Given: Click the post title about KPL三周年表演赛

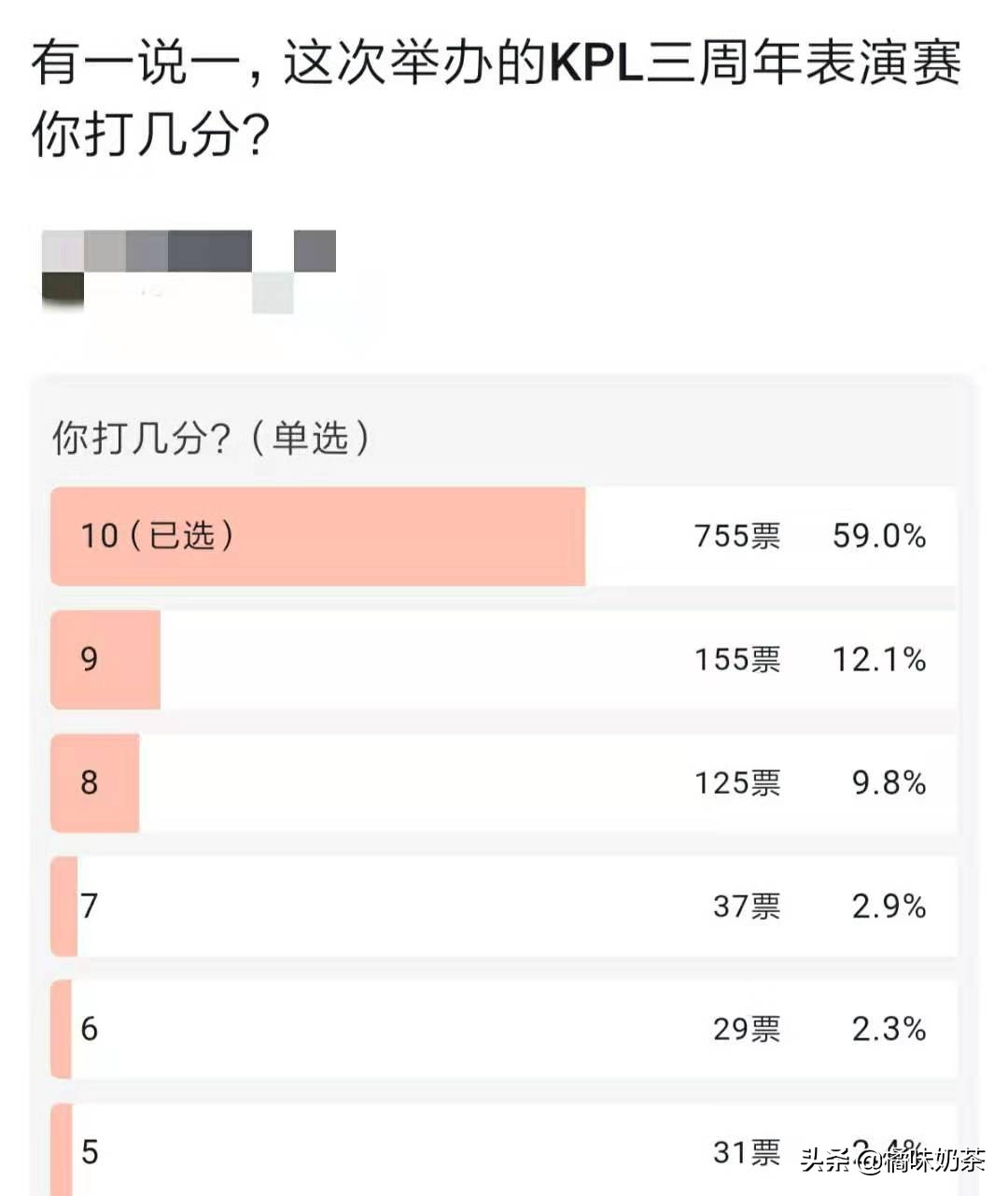Looking at the screenshot, I should [x=496, y=100].
